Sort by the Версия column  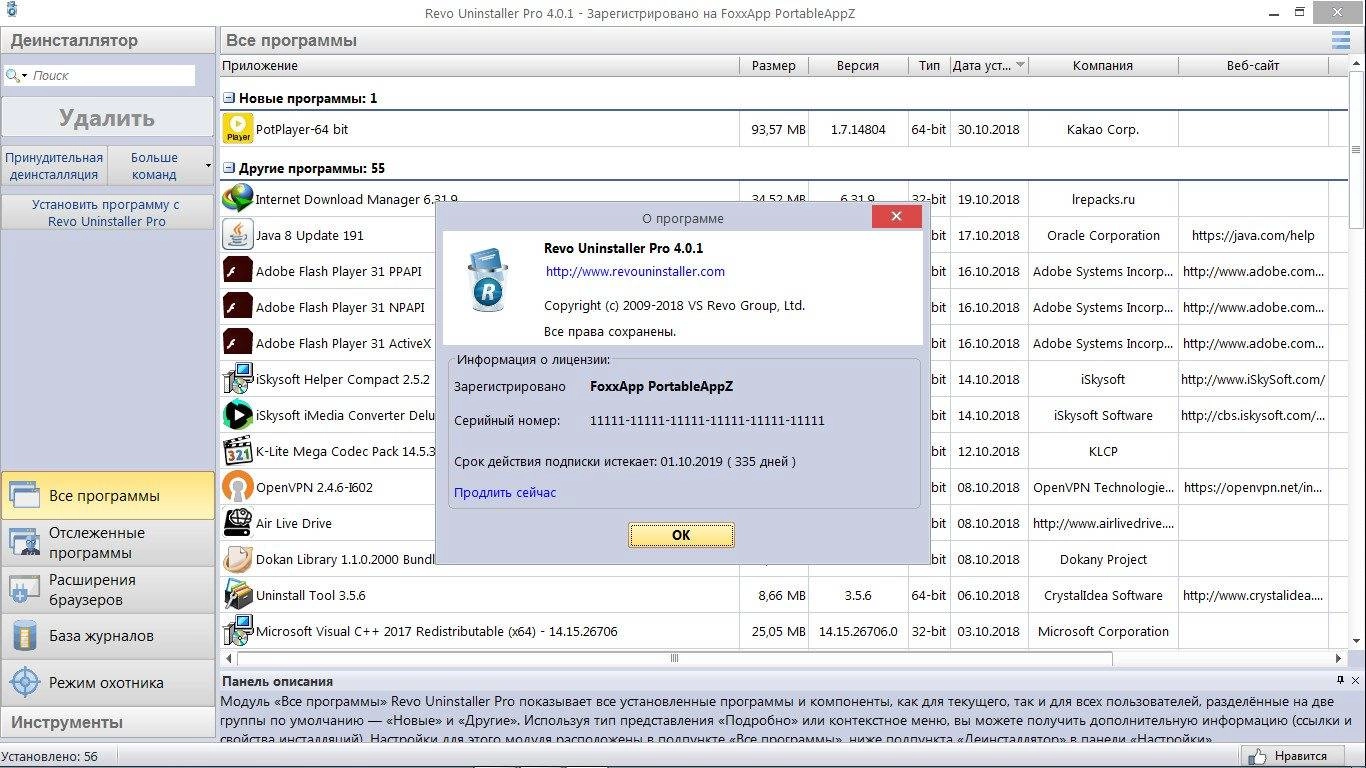(x=858, y=65)
